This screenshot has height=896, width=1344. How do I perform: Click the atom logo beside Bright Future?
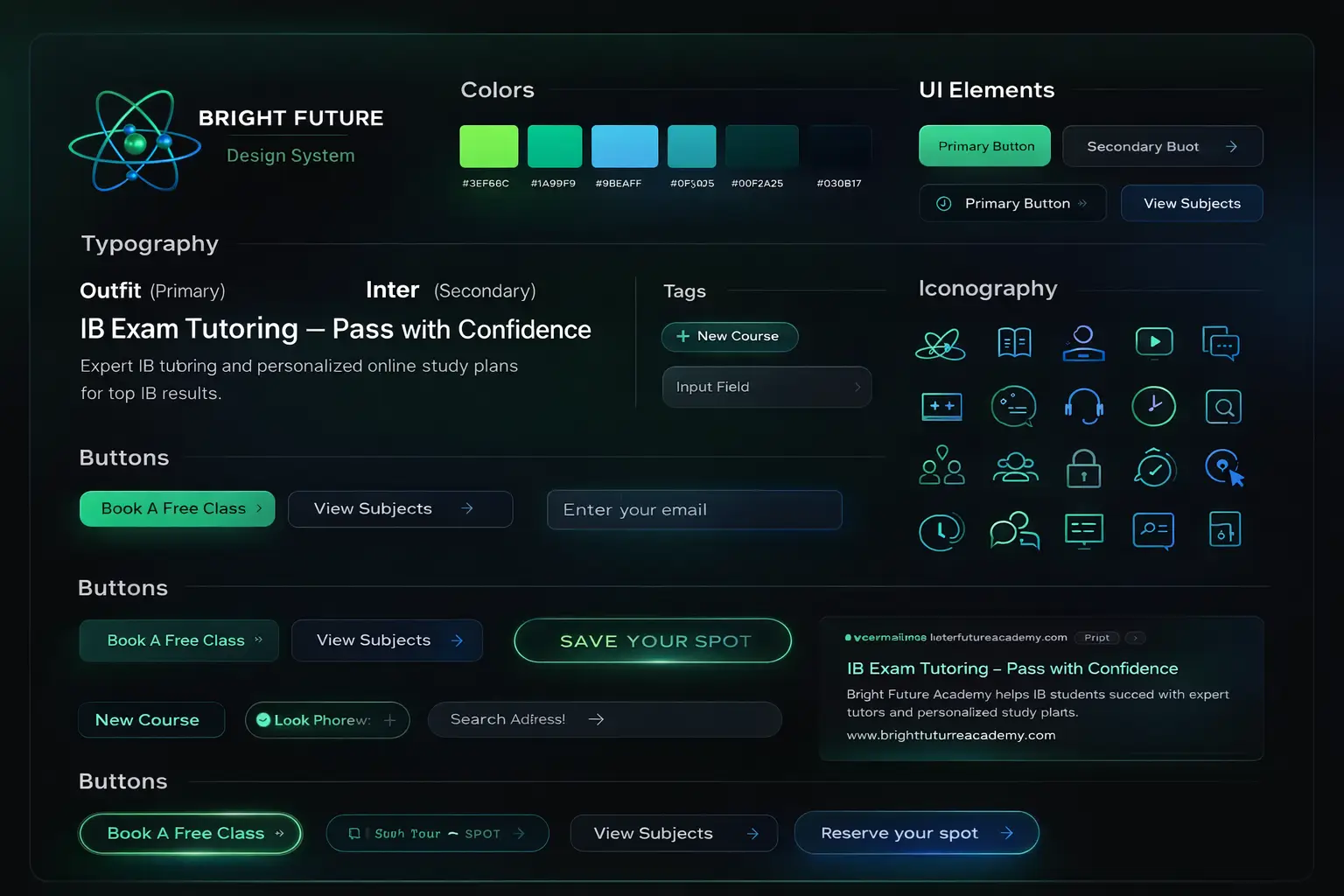pos(135,142)
